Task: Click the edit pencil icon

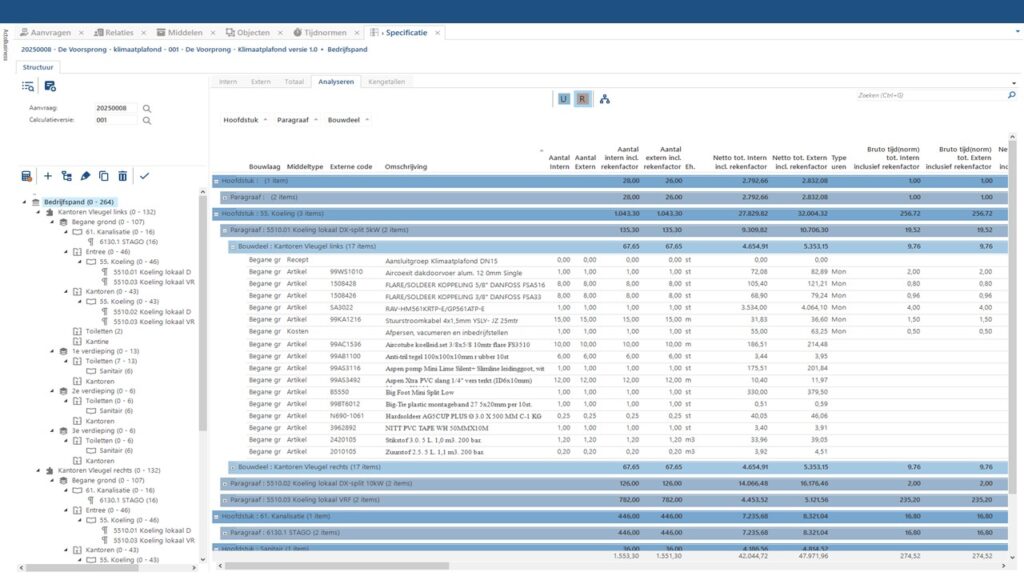Action: click(x=85, y=176)
